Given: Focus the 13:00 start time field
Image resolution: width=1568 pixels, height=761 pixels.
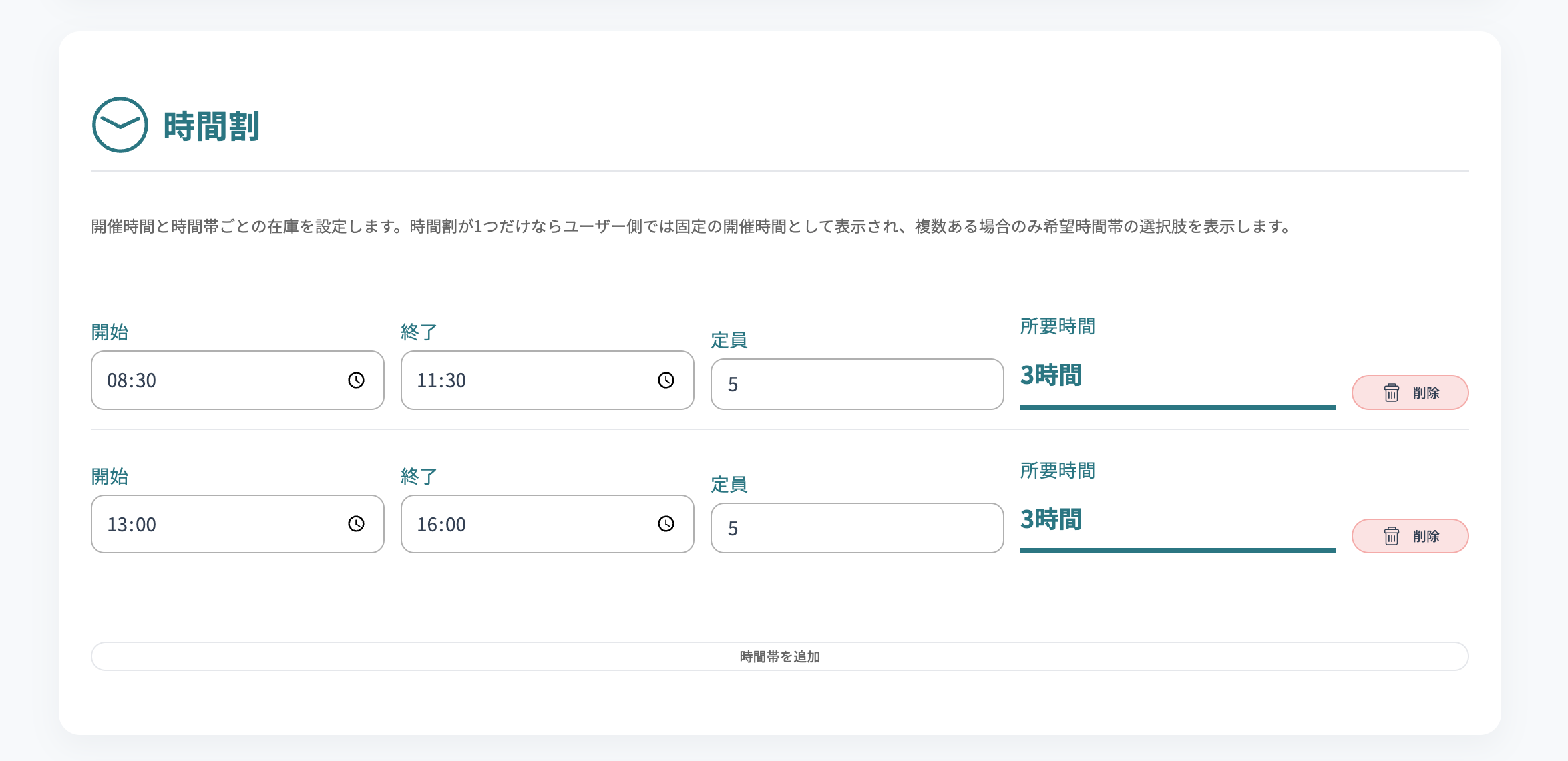Looking at the screenshot, I should tap(238, 524).
